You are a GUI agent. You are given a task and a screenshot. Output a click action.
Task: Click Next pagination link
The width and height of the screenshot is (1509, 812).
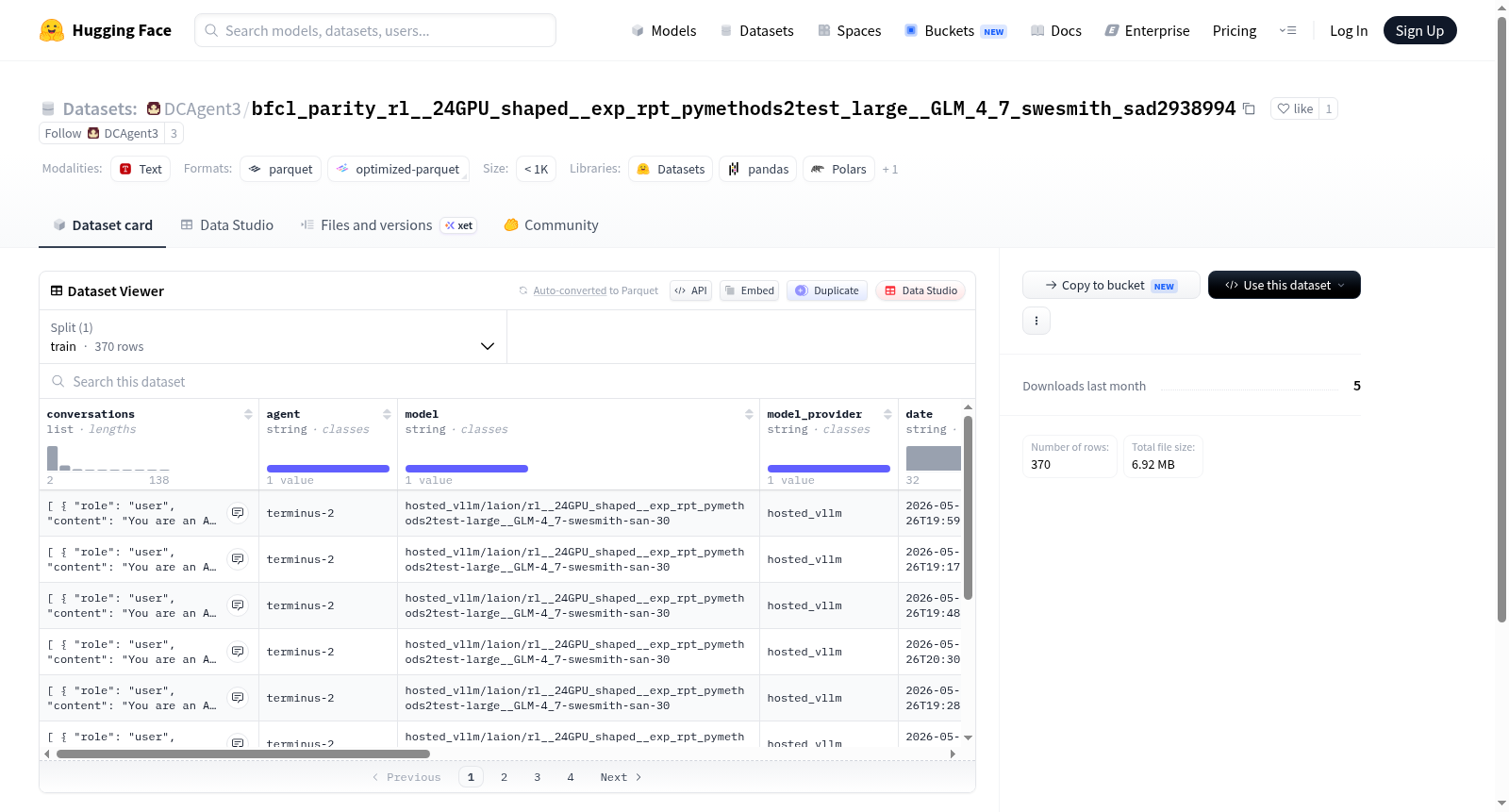[x=621, y=777]
